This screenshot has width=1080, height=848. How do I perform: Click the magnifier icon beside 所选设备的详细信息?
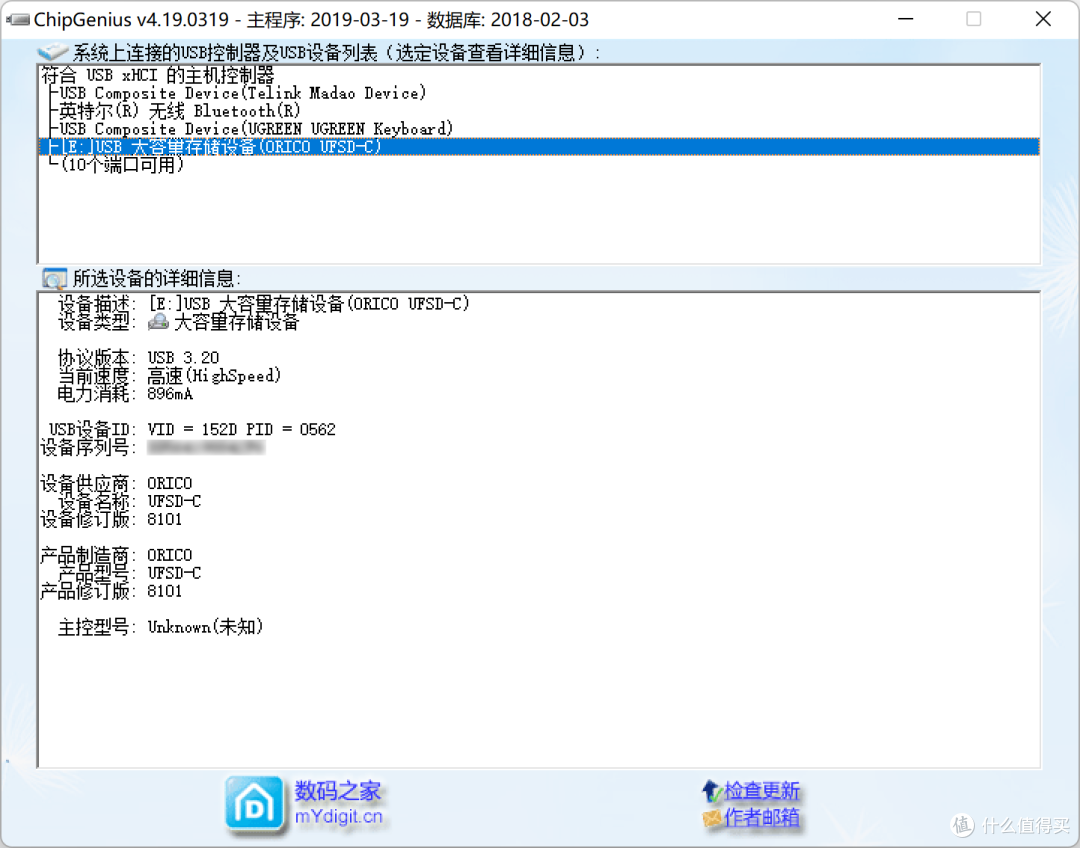(54, 278)
